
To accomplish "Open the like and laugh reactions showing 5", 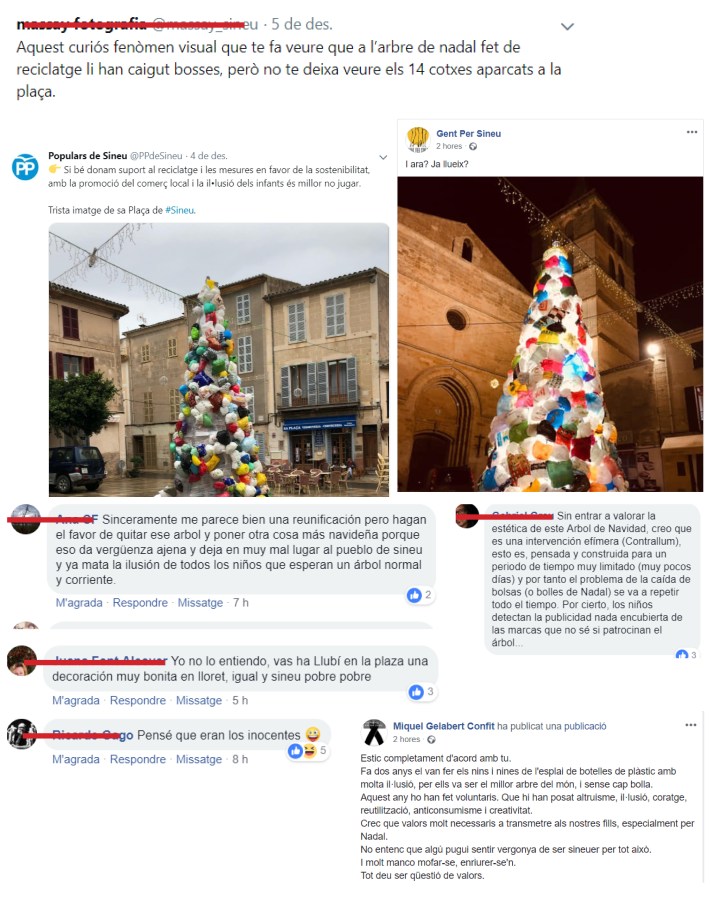I will (308, 751).
